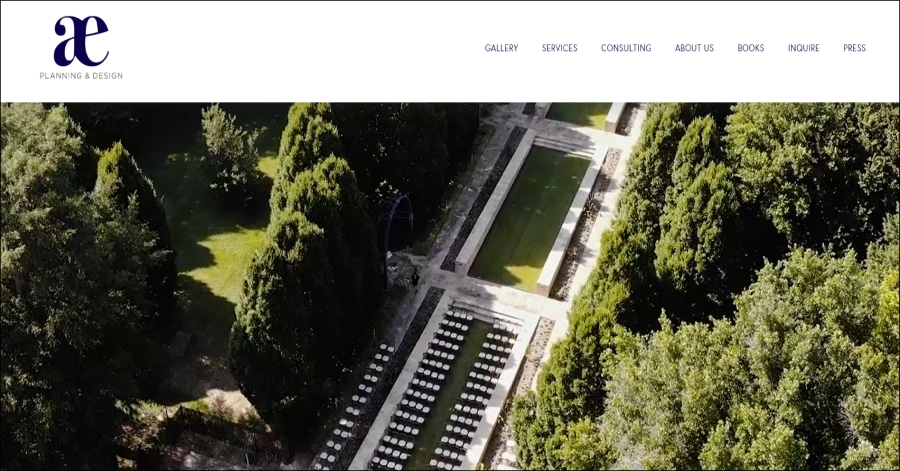Go to the Services page

click(560, 48)
